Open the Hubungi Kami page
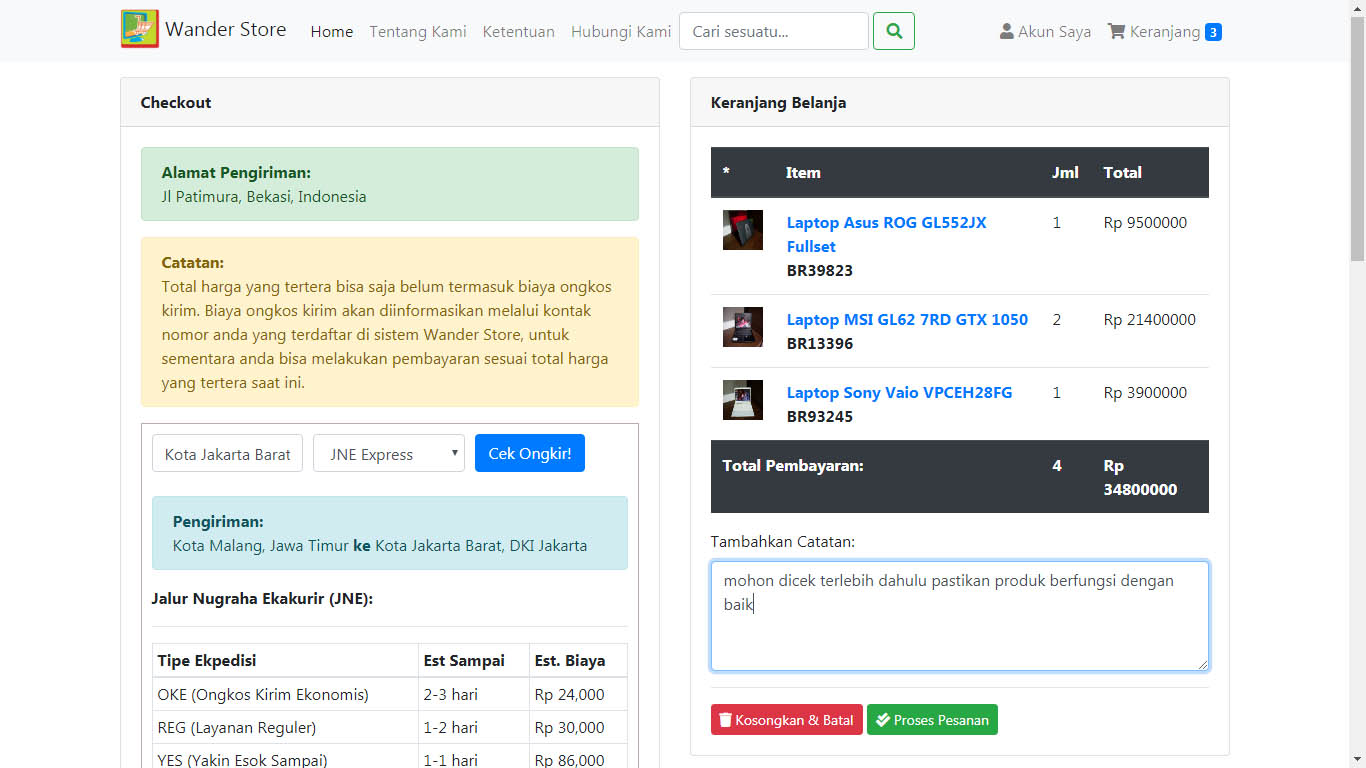1366x768 pixels. point(621,31)
